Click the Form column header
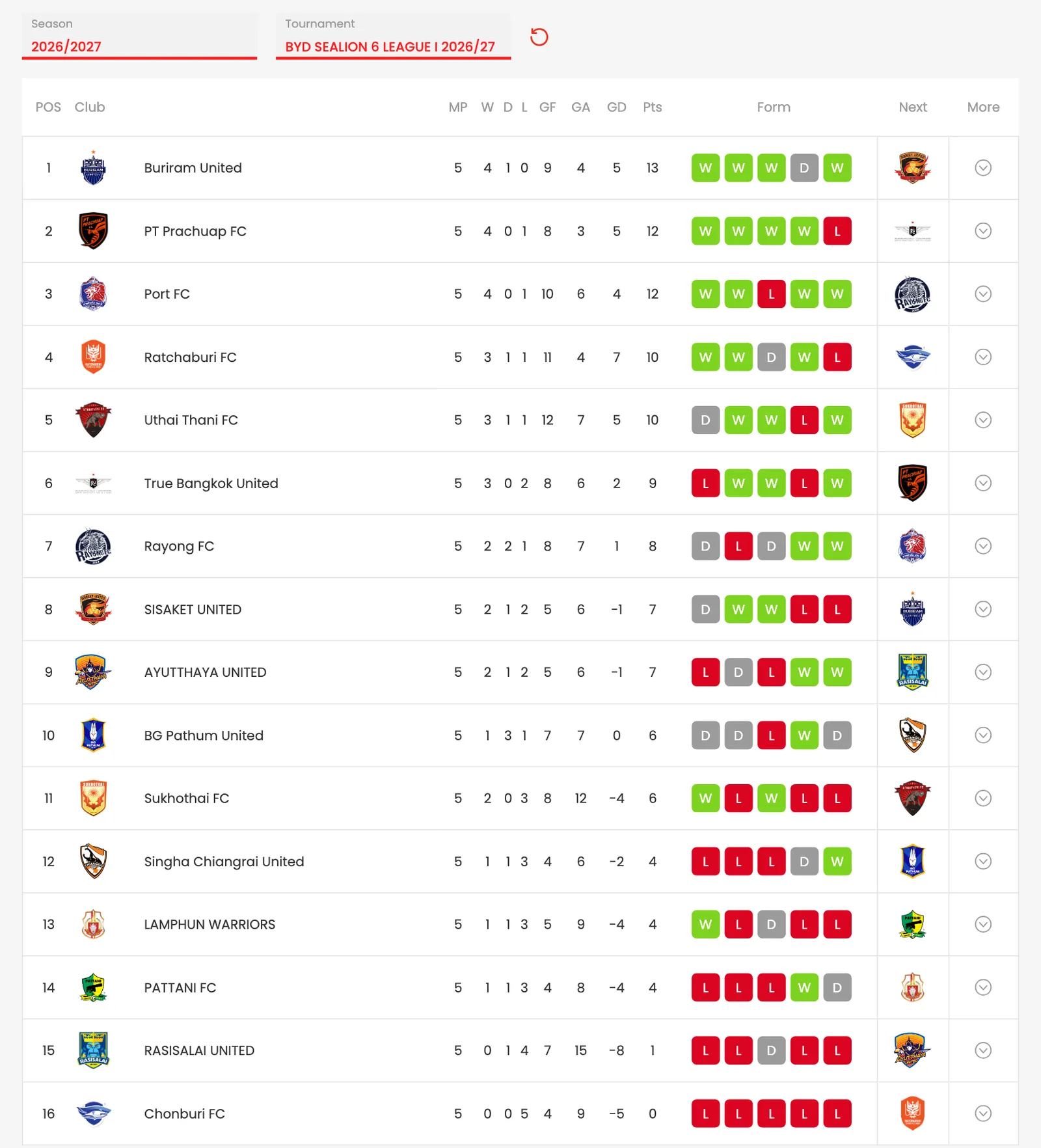1041x1148 pixels. tap(773, 107)
